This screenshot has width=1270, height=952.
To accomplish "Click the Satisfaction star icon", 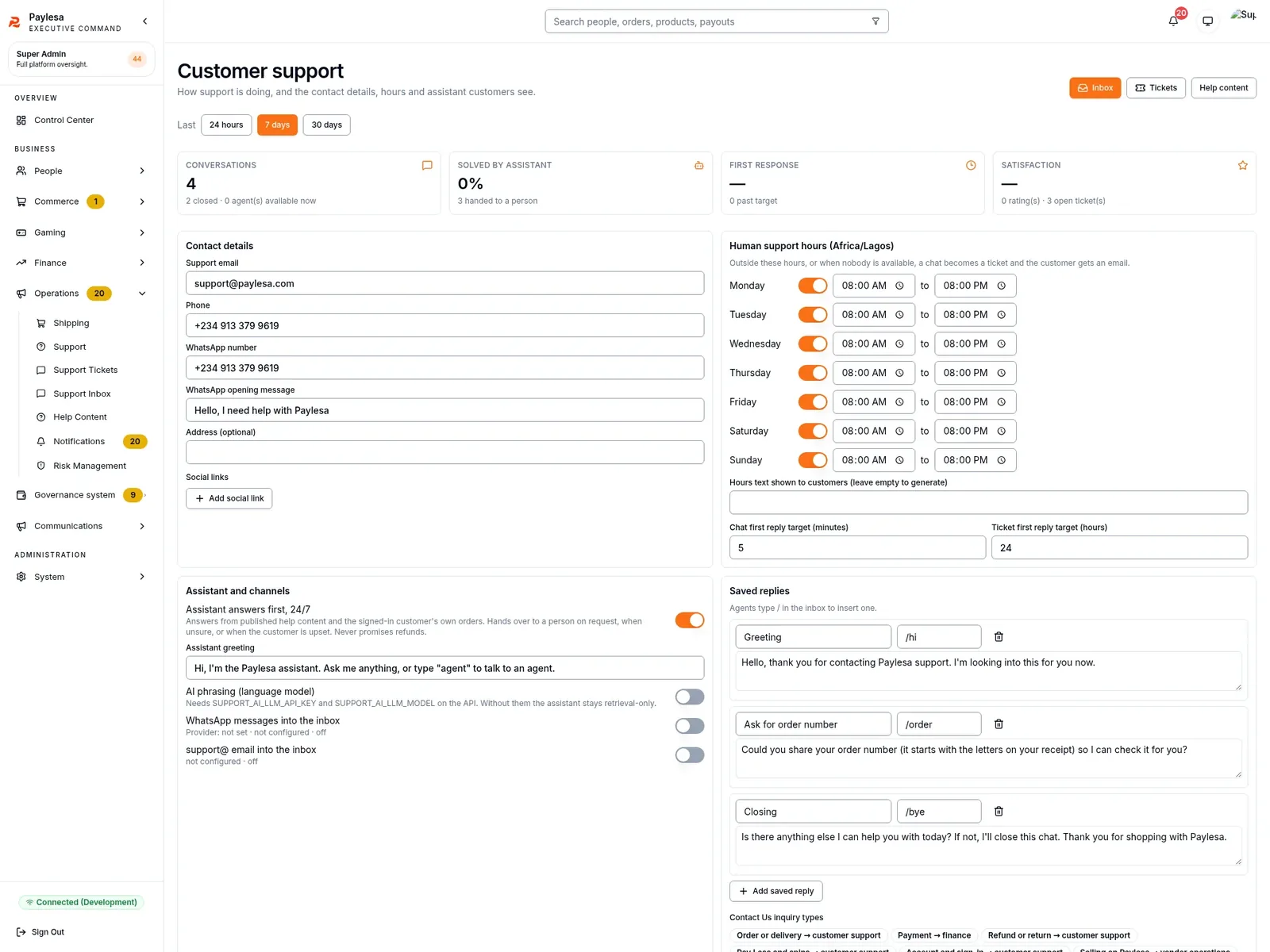I will tap(1242, 166).
